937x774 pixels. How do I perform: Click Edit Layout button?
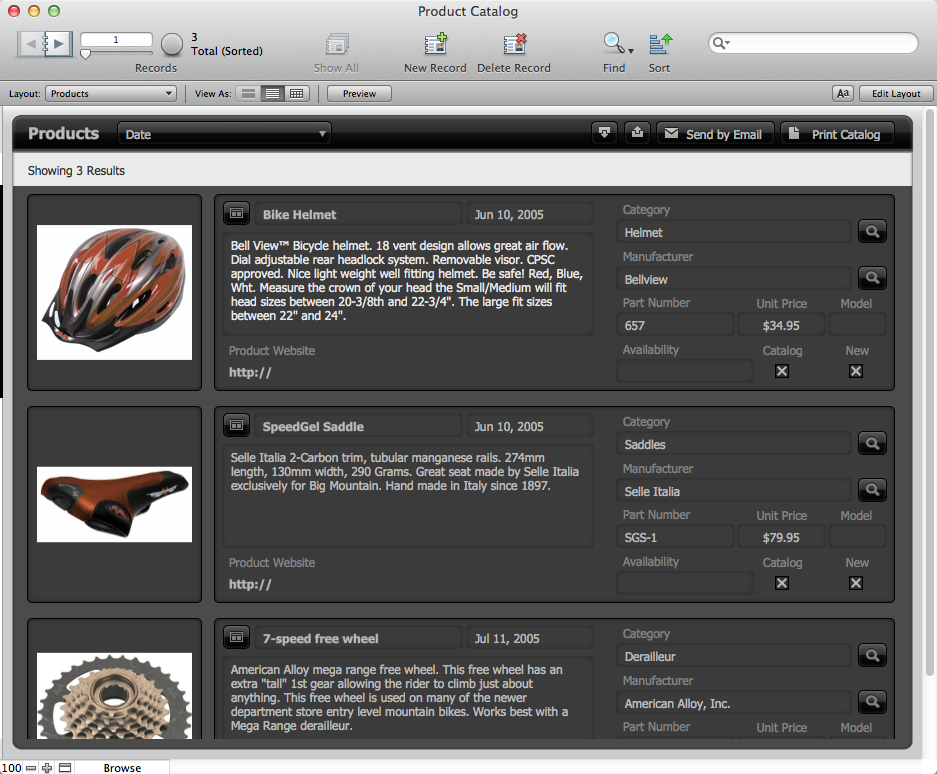tap(896, 94)
